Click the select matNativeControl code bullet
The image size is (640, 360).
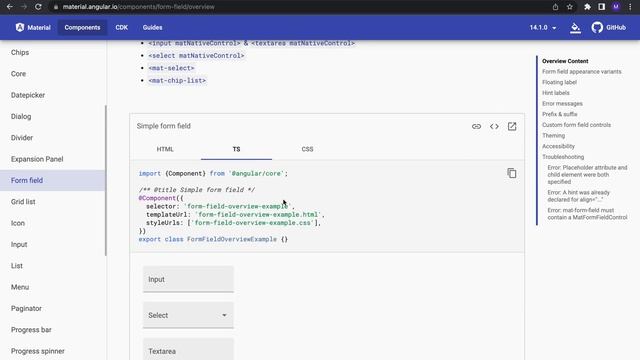pyautogui.click(x=196, y=56)
